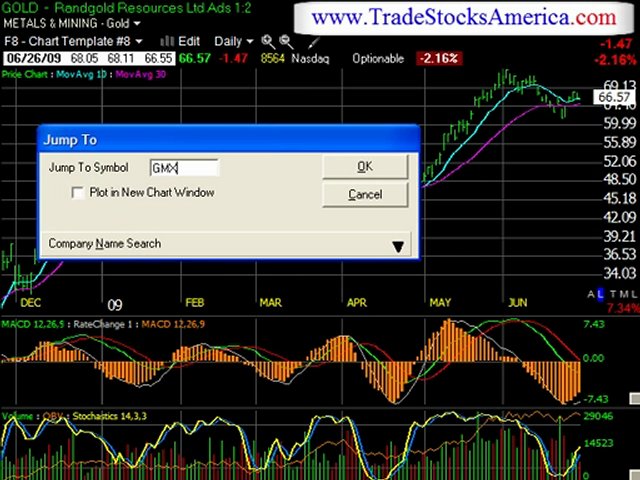Open the Daily timeframe dropdown

[x=233, y=41]
